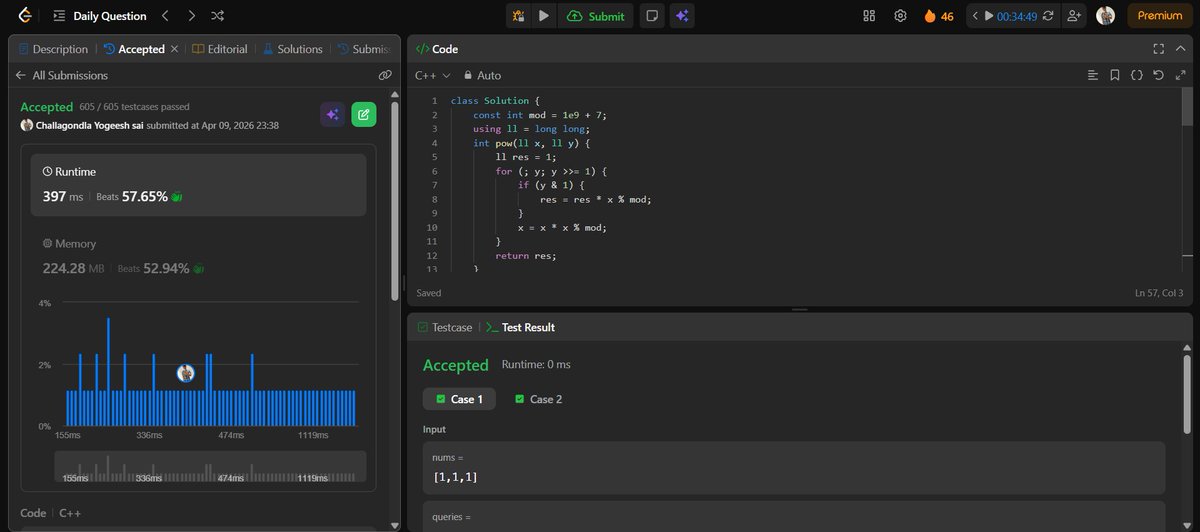Image resolution: width=1200 pixels, height=532 pixels.
Task: Pause or resume the timer play icon
Action: click(989, 16)
